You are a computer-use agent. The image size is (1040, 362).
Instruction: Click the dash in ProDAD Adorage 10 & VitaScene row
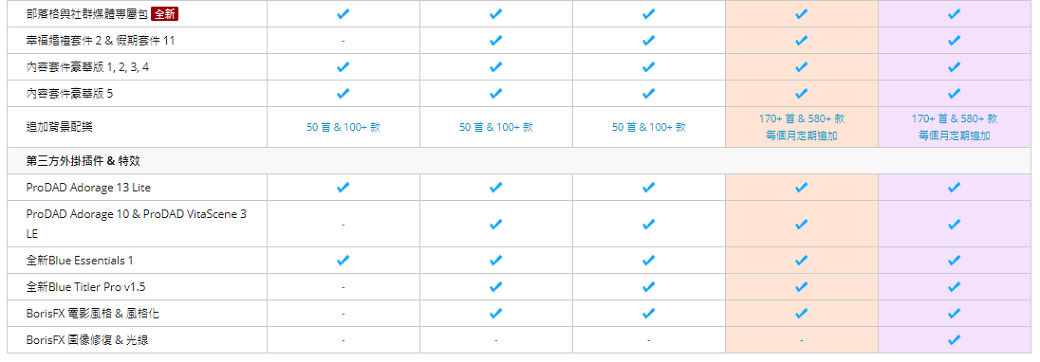pos(343,225)
